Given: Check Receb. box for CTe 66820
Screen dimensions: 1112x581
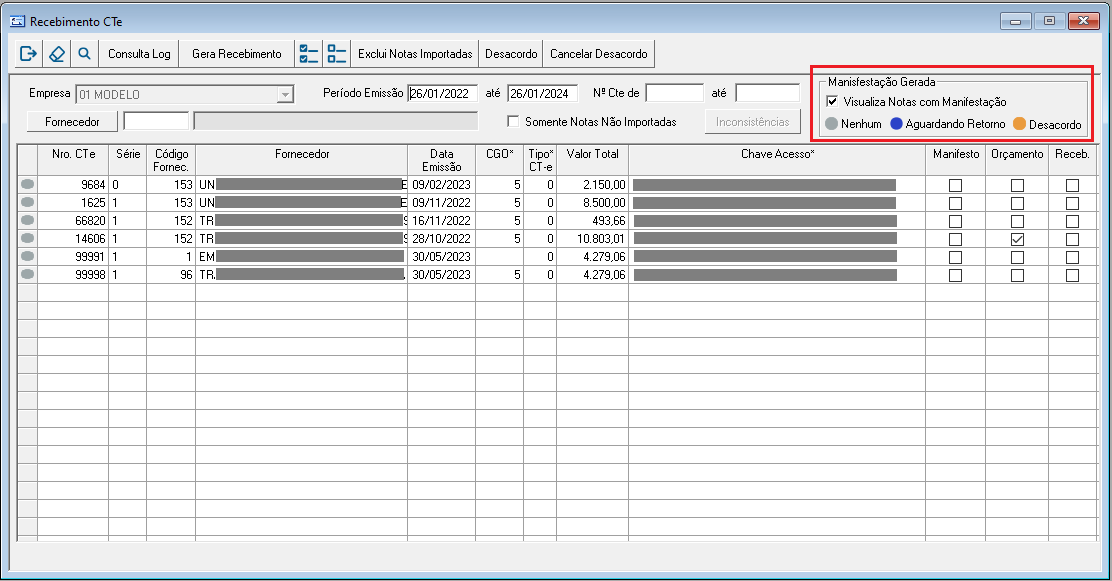Looking at the screenshot, I should [x=1072, y=221].
